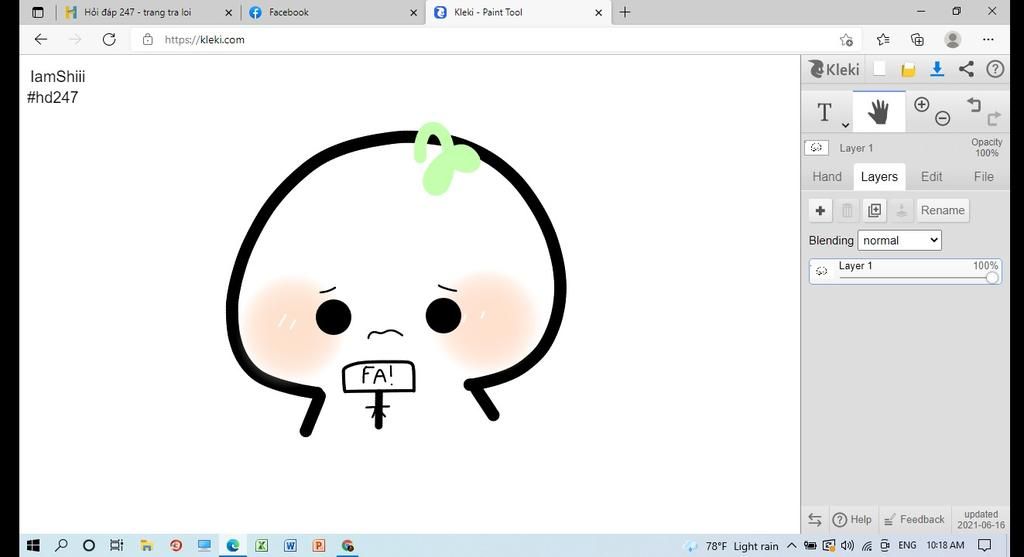1024x557 pixels.
Task: Expand the tool selection arrow beside Text
Action: [845, 125]
